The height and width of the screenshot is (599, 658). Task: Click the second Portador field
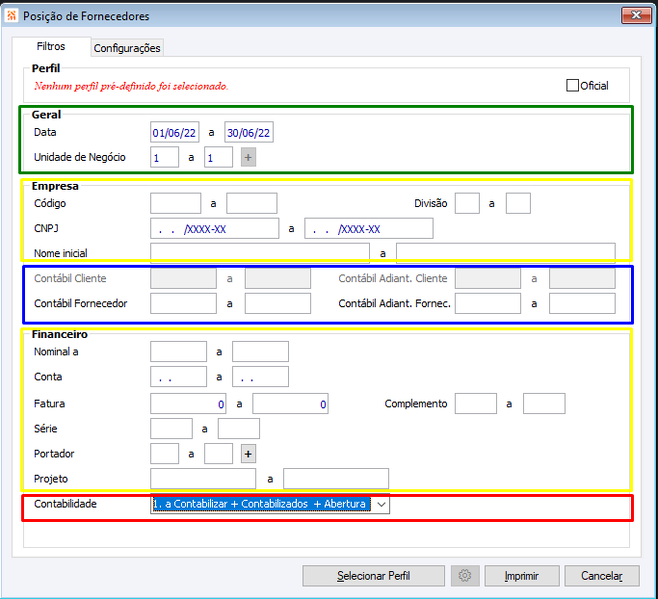click(x=218, y=454)
